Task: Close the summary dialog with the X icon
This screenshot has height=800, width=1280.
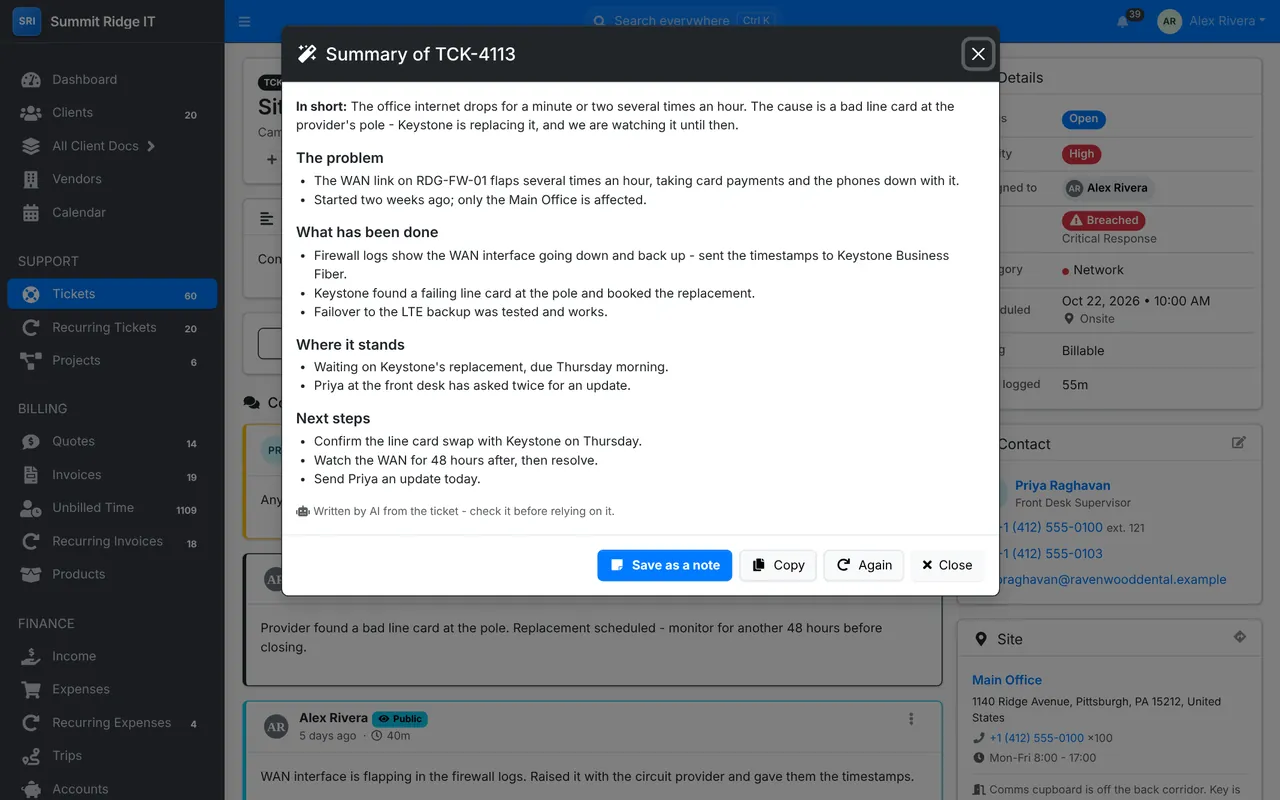Action: tap(978, 54)
